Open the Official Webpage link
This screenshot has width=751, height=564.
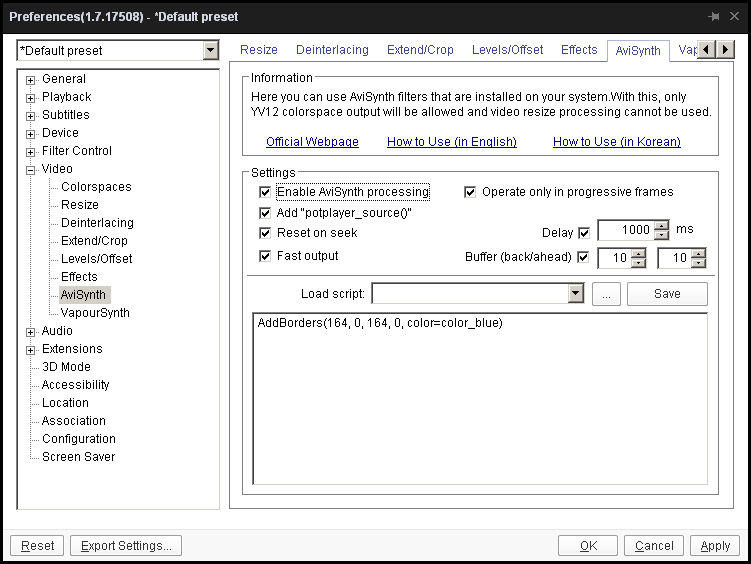point(312,142)
